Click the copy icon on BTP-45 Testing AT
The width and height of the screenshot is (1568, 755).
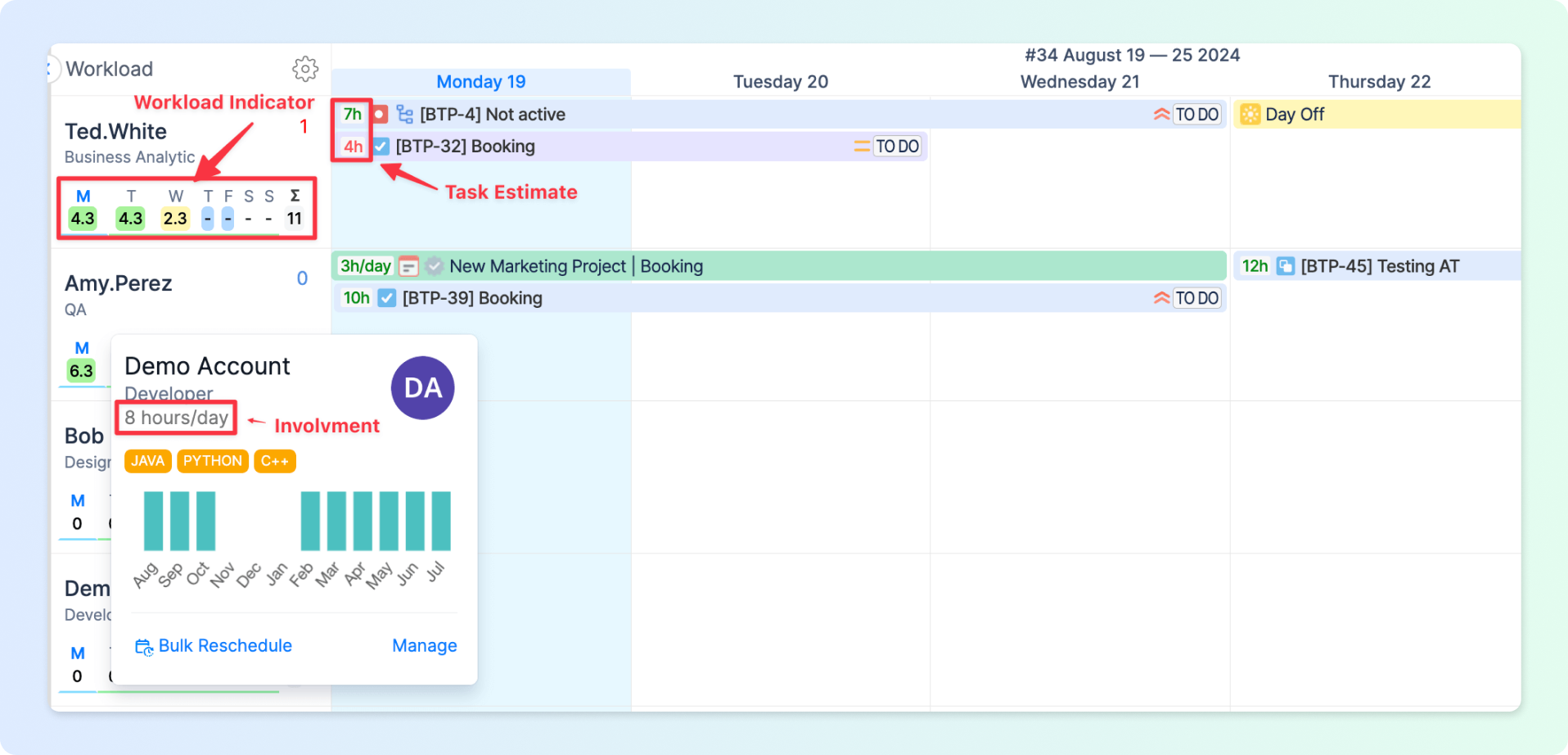click(x=1286, y=266)
